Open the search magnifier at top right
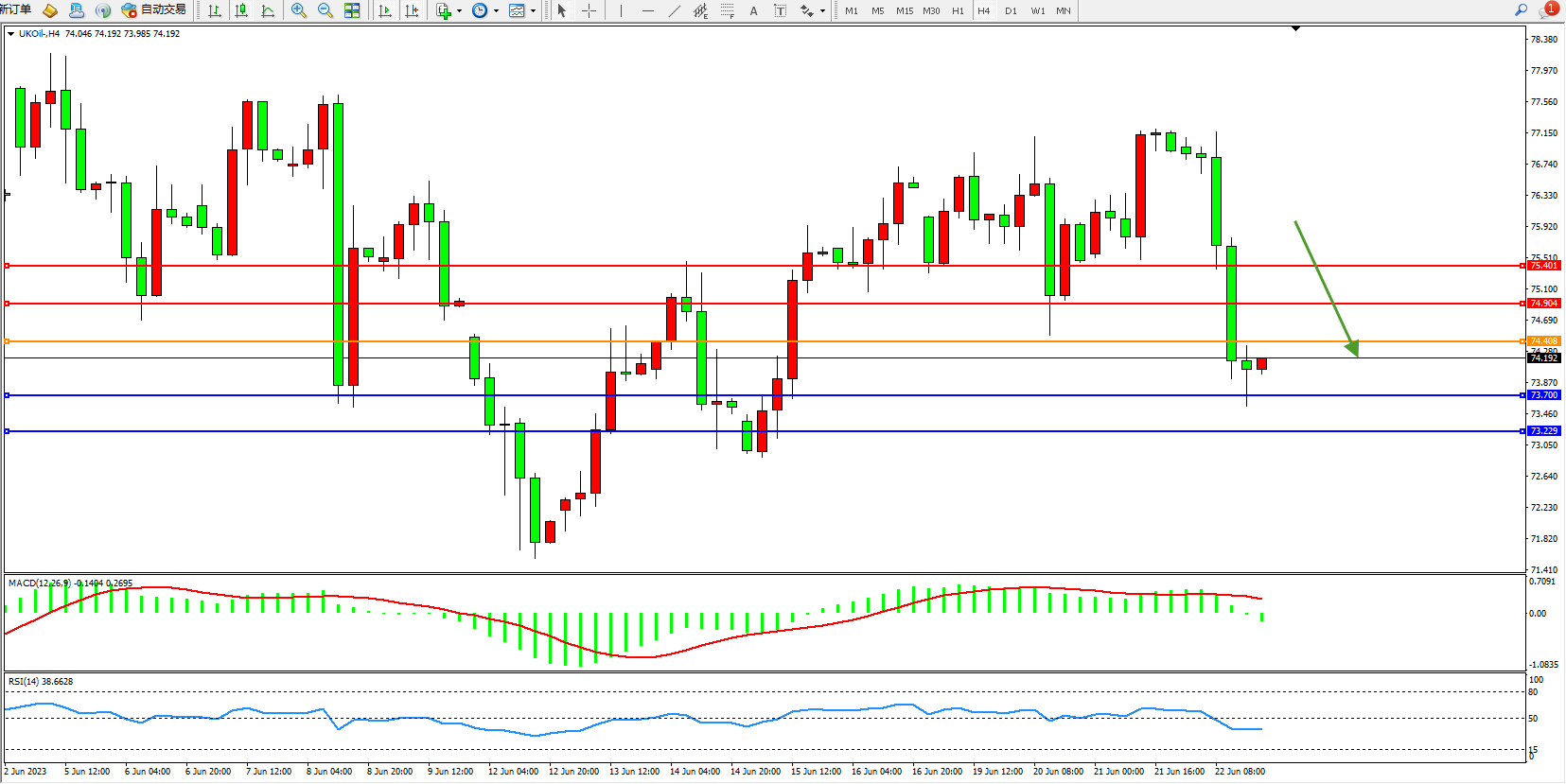 1521,10
